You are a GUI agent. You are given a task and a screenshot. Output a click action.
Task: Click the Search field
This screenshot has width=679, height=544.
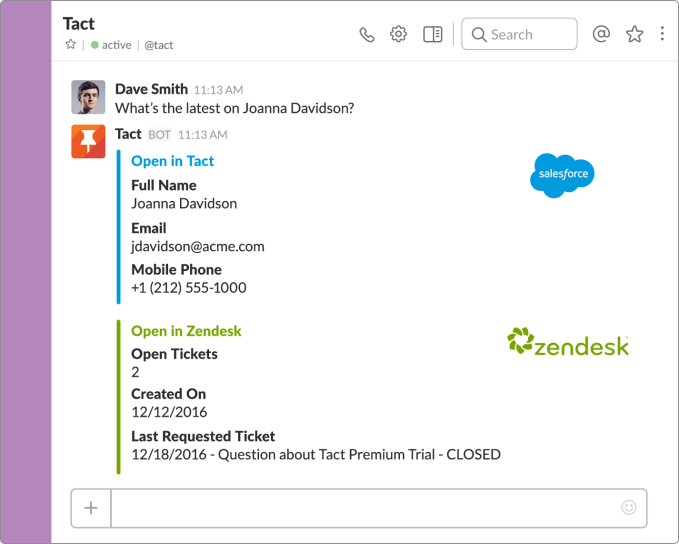[519, 34]
